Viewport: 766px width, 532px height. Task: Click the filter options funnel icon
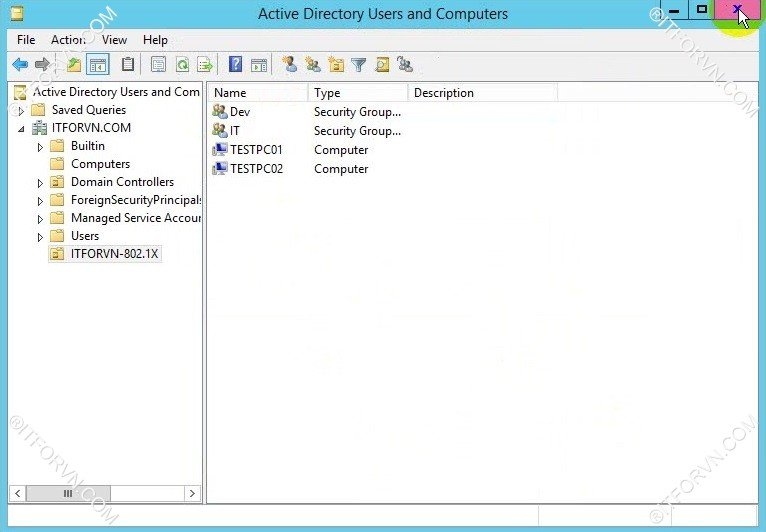click(x=359, y=65)
